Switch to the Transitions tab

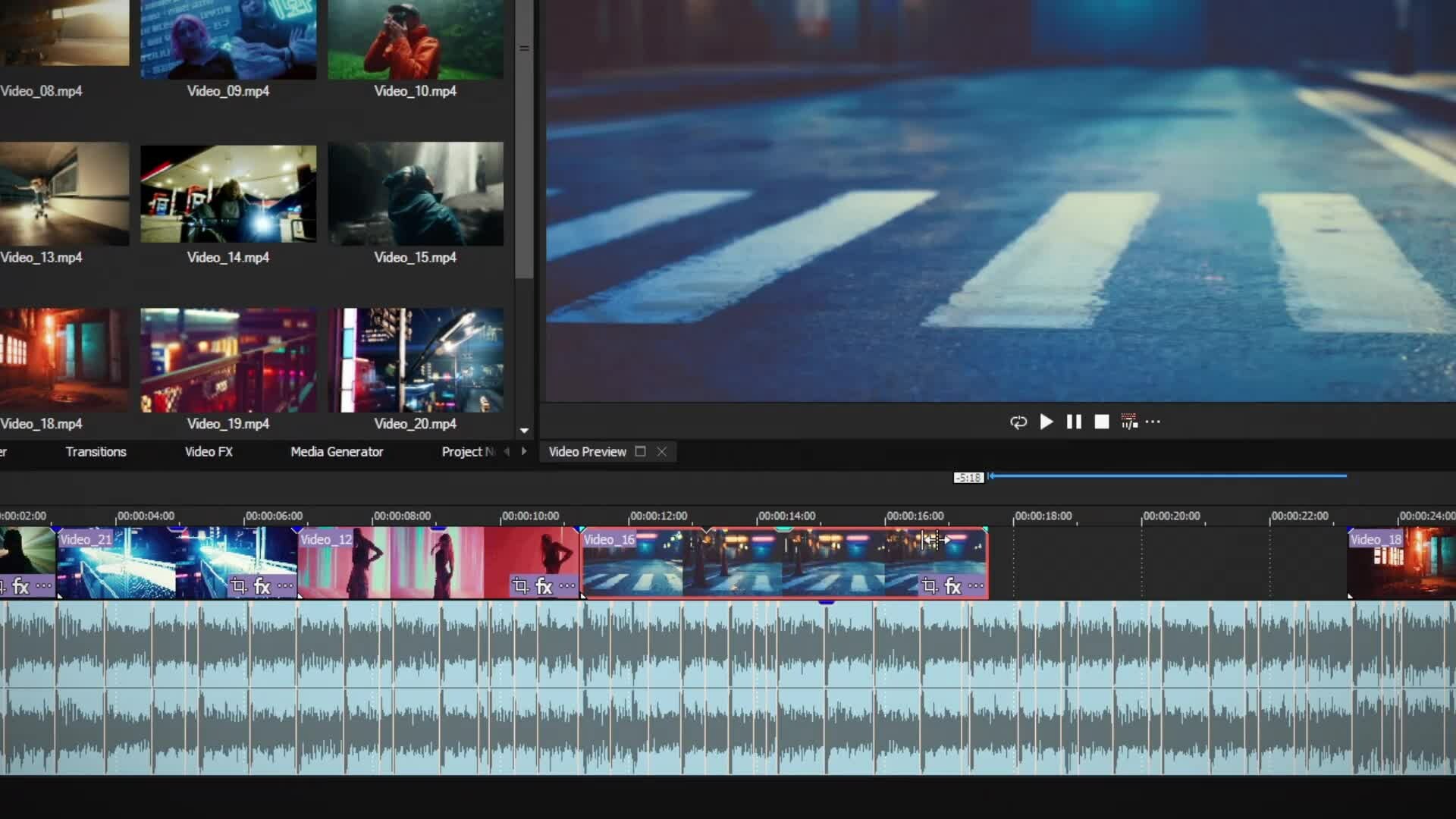(96, 452)
